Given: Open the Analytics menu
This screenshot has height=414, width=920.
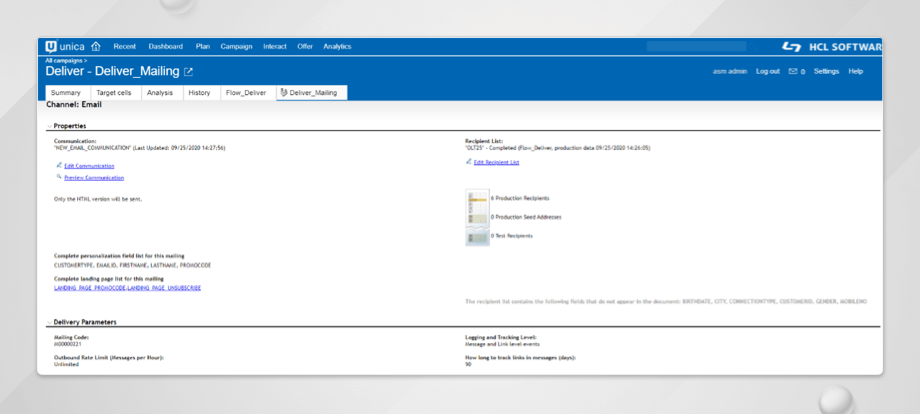Looking at the screenshot, I should pyautogui.click(x=337, y=46).
